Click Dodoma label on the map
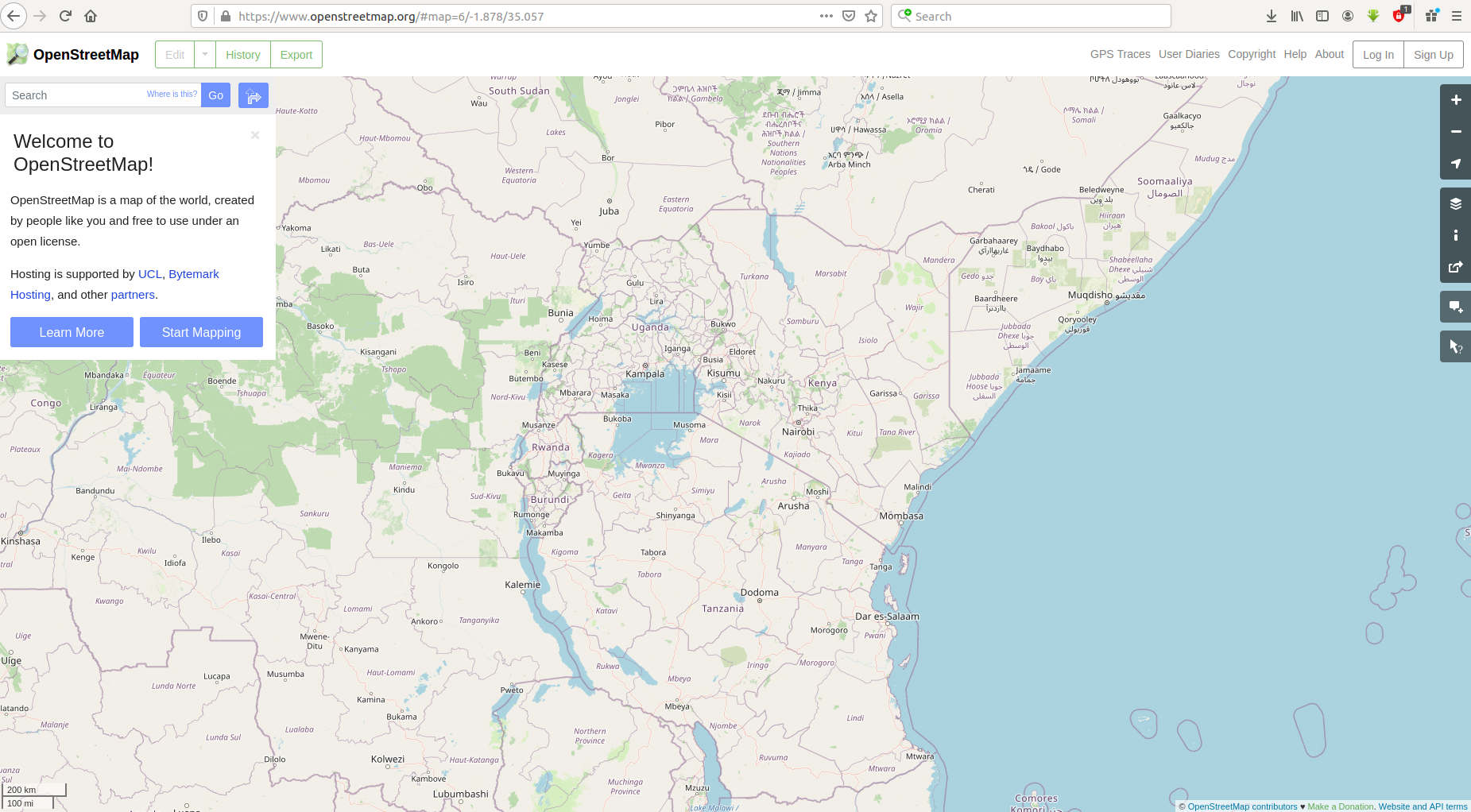 [x=760, y=593]
